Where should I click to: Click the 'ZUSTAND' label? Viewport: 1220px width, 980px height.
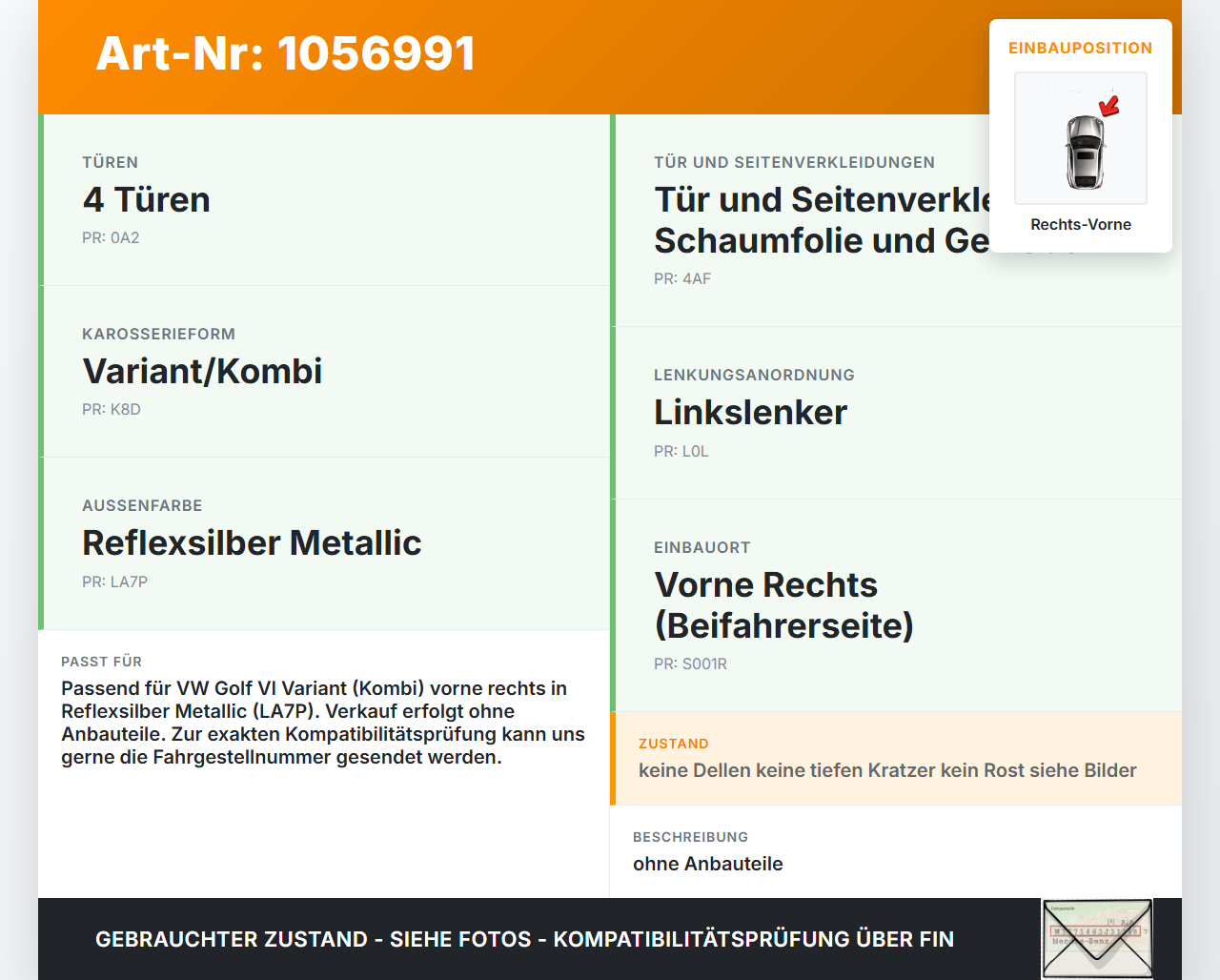[674, 744]
